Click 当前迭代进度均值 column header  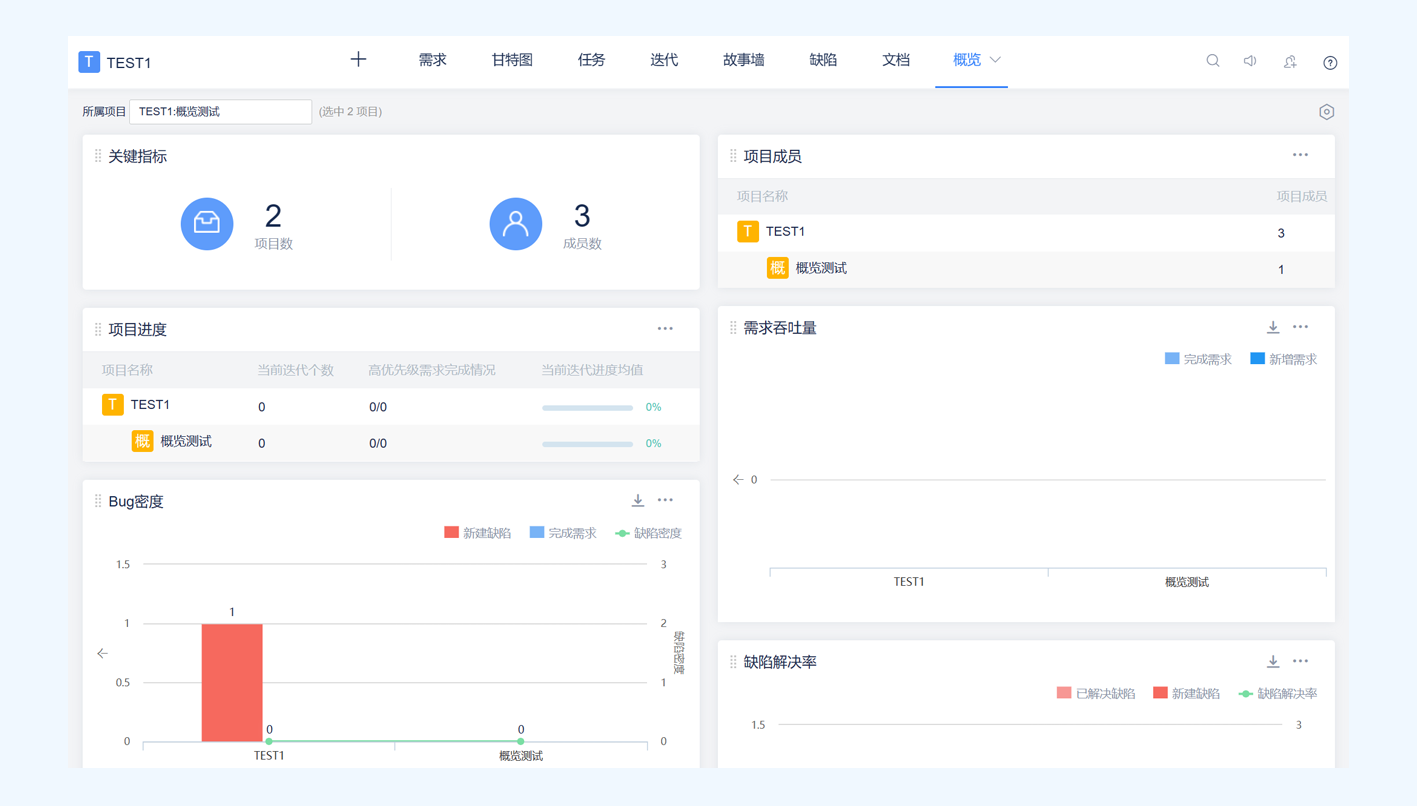(x=592, y=370)
